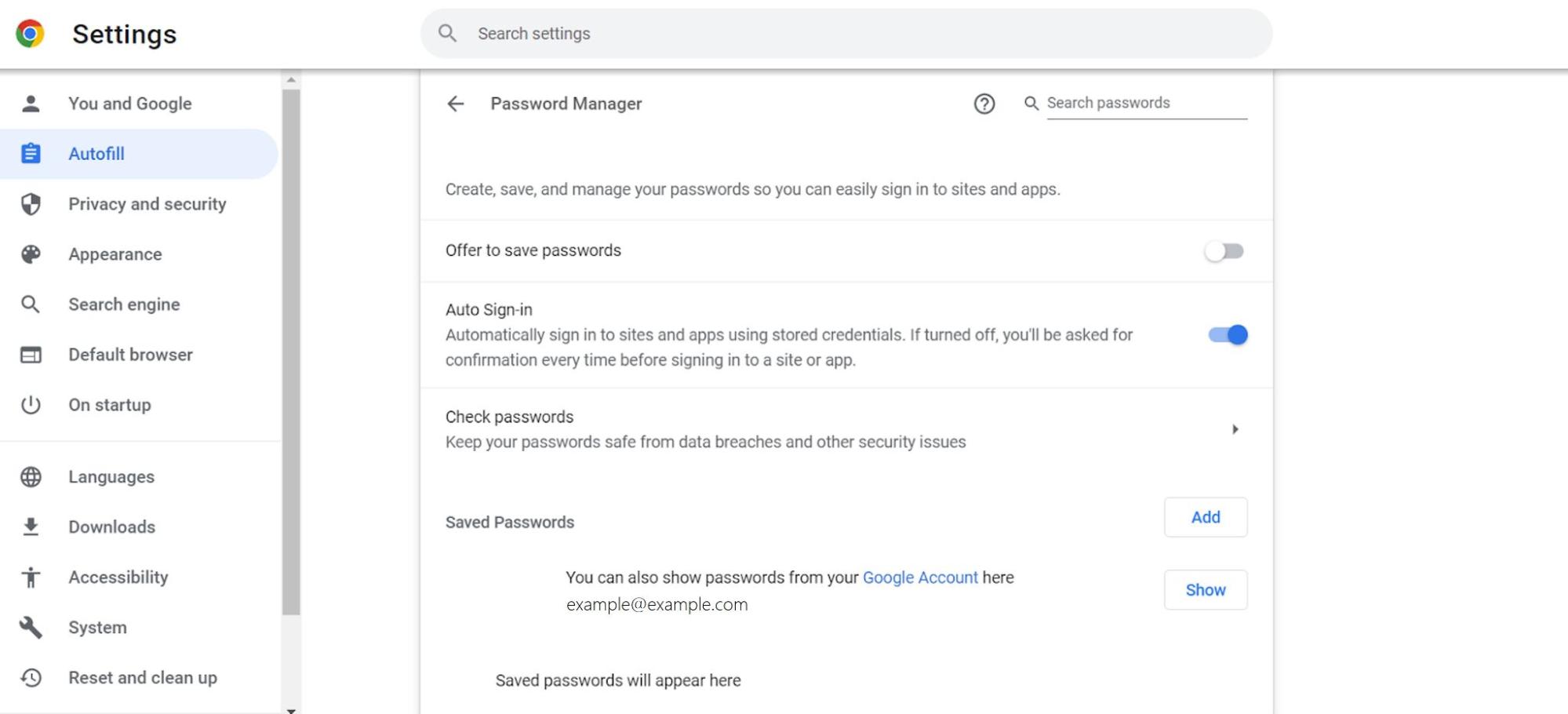Click the Privacy and security shield icon

tap(31, 204)
